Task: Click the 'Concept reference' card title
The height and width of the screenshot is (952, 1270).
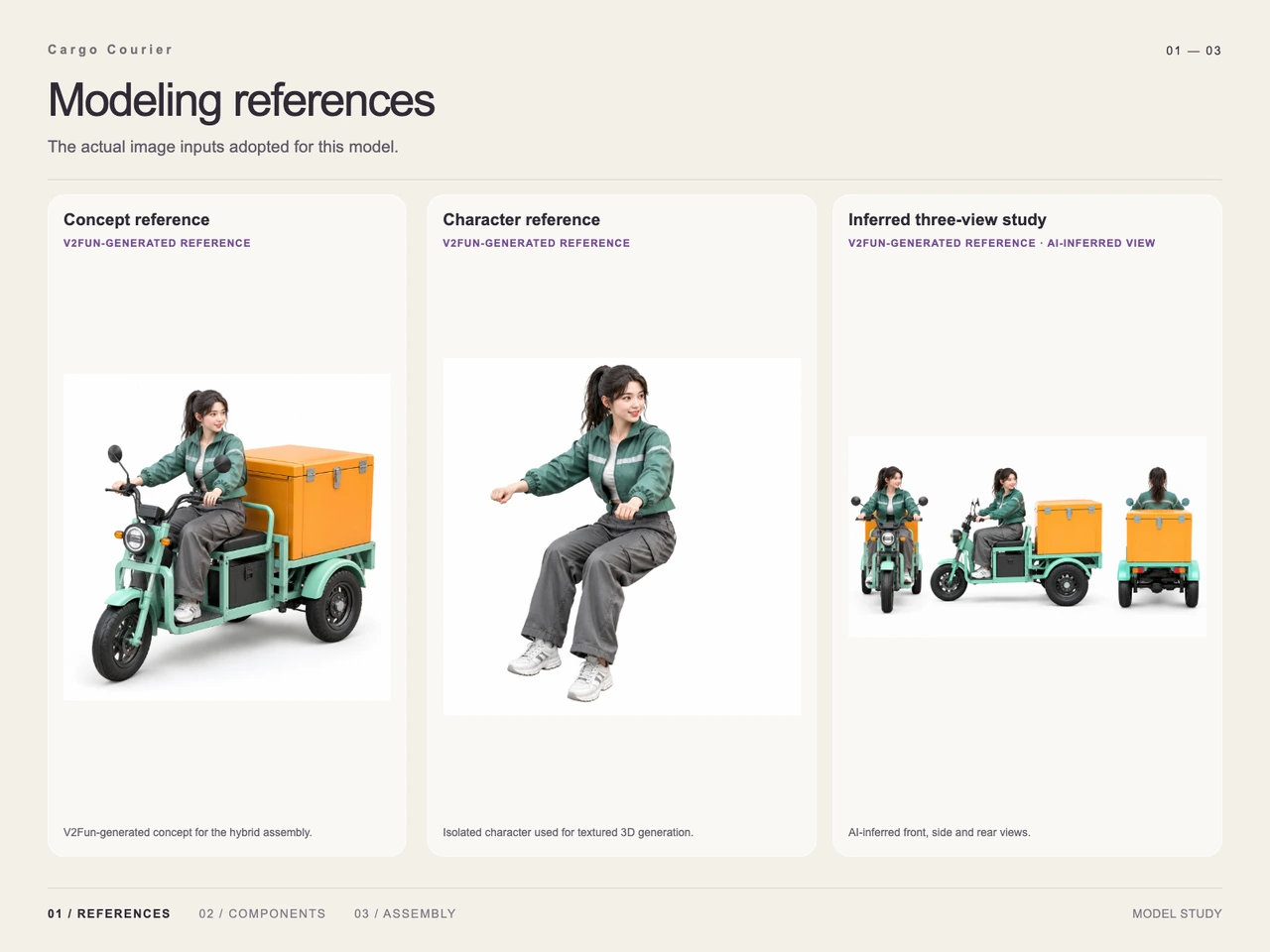Action: coord(137,220)
